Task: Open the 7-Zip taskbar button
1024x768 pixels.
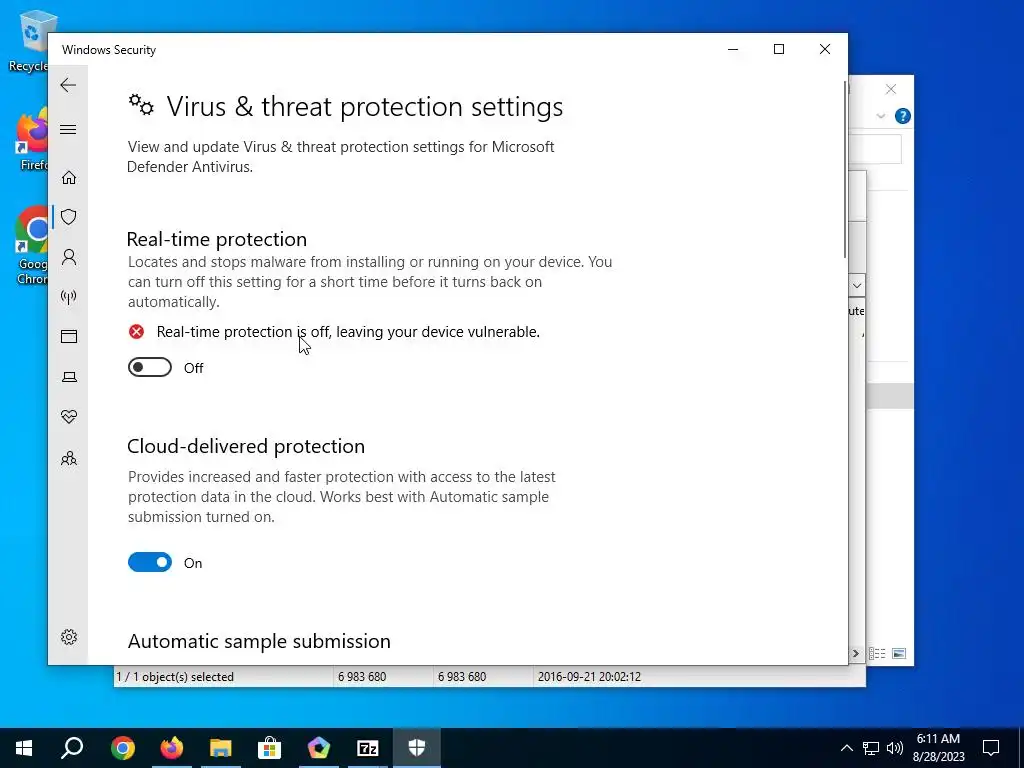Action: point(368,748)
